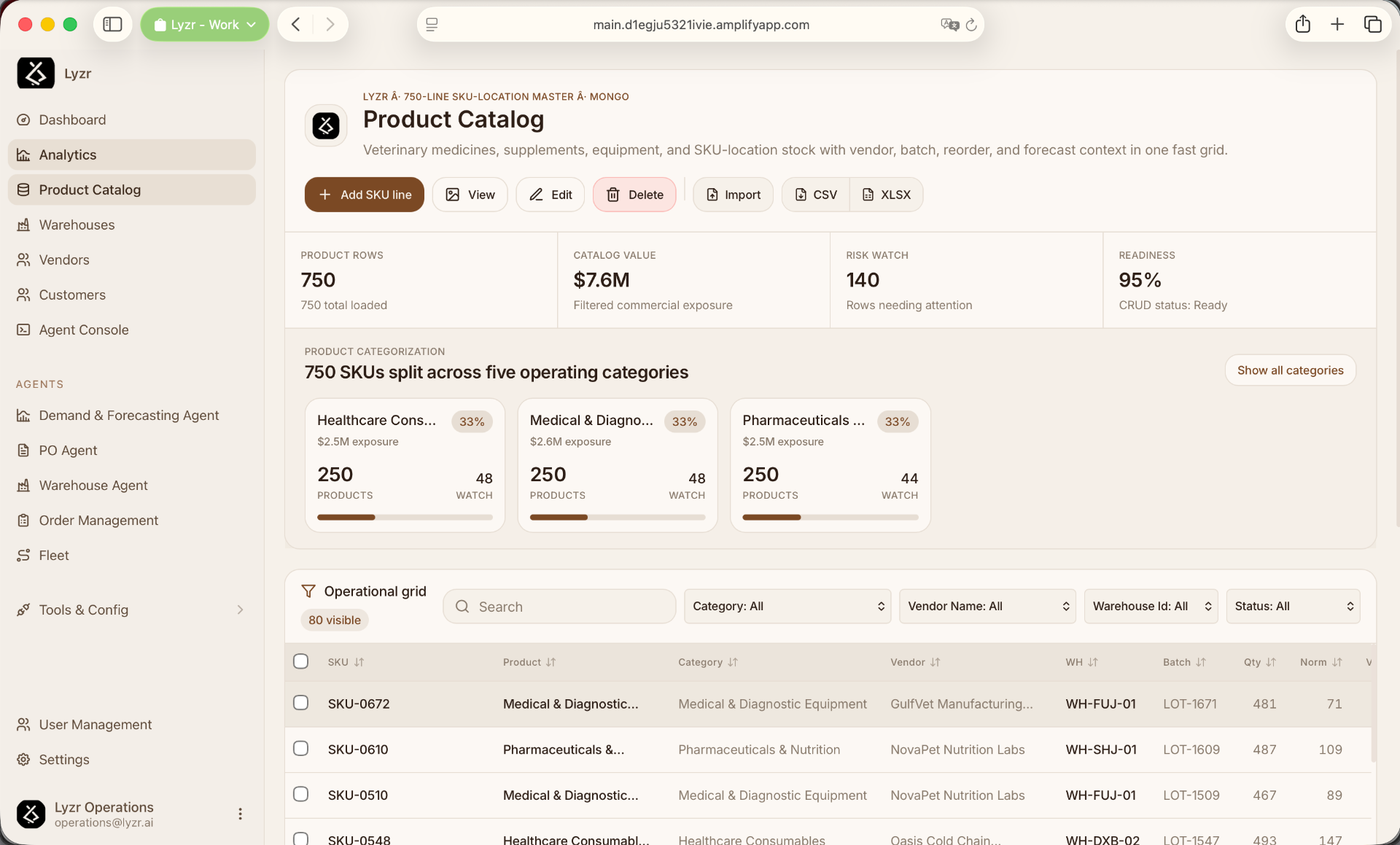Check the SKU-0672 row checkbox

tap(300, 703)
